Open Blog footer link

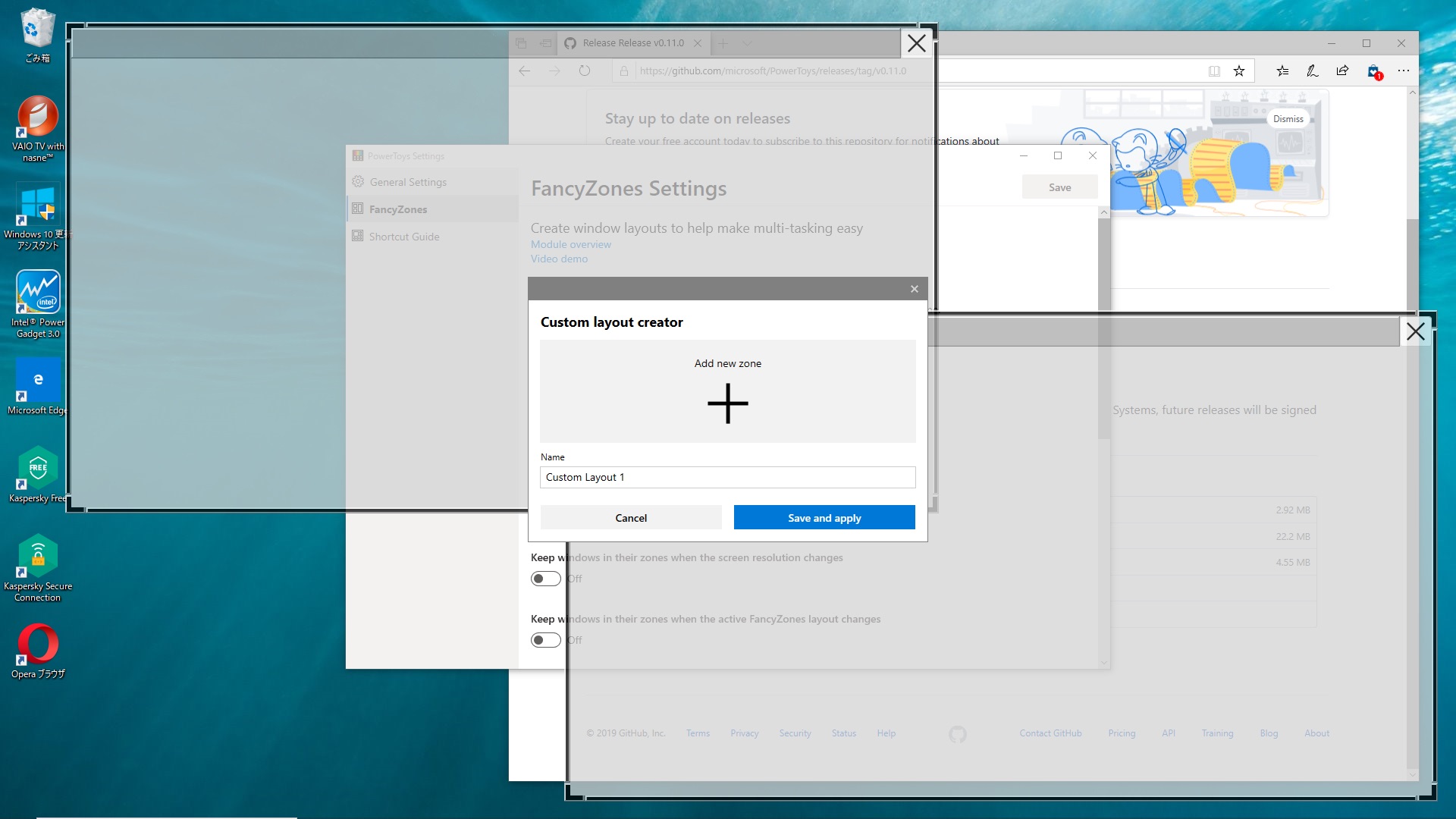[x=1269, y=733]
